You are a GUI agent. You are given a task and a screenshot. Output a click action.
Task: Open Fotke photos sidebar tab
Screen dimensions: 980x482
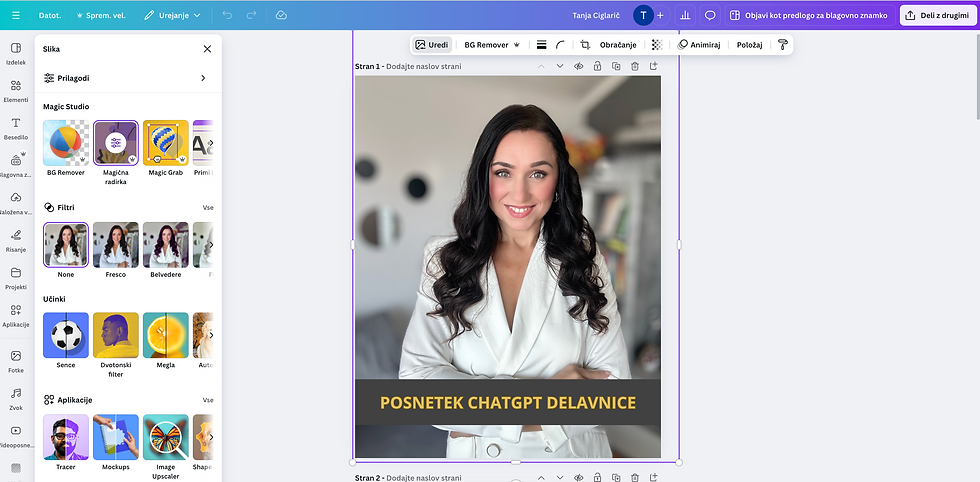16,361
